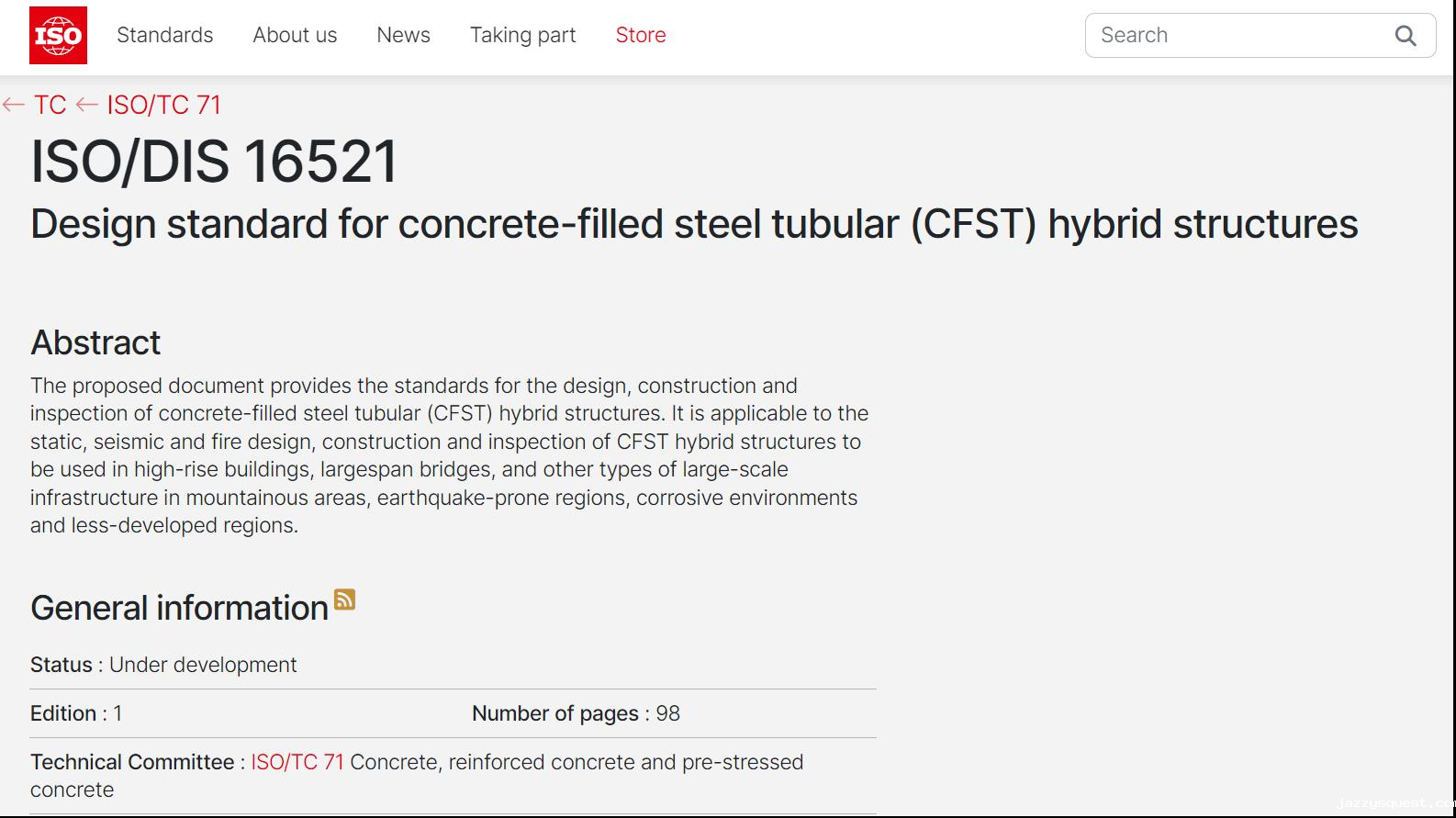Click the ISO/DIS 16521 page heading
Viewport: 1456px width, 818px height.
tap(214, 162)
